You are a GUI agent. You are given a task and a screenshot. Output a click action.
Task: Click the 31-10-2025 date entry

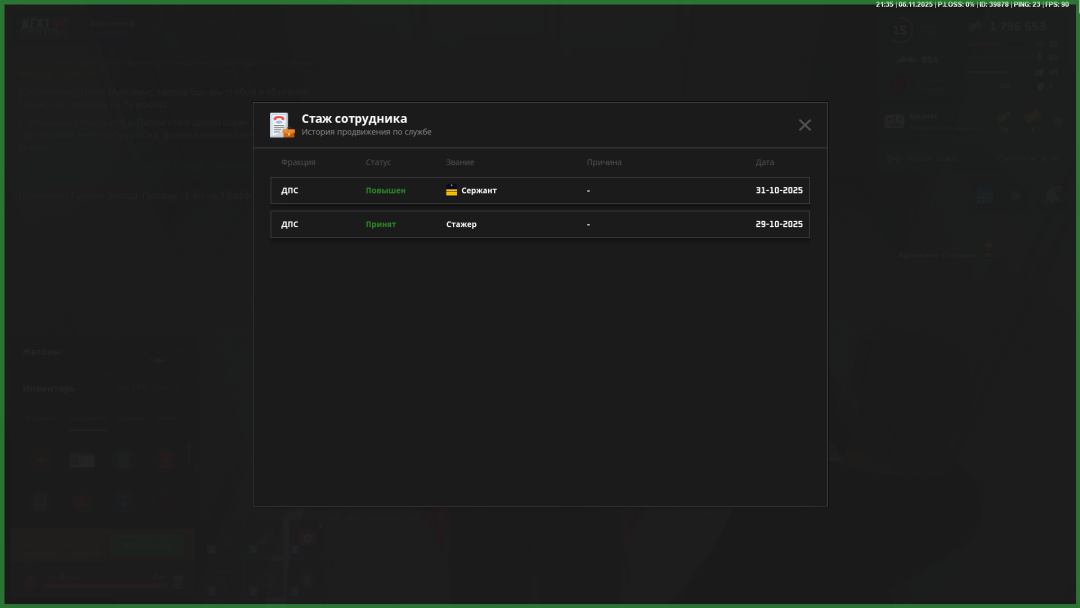pyautogui.click(x=778, y=191)
